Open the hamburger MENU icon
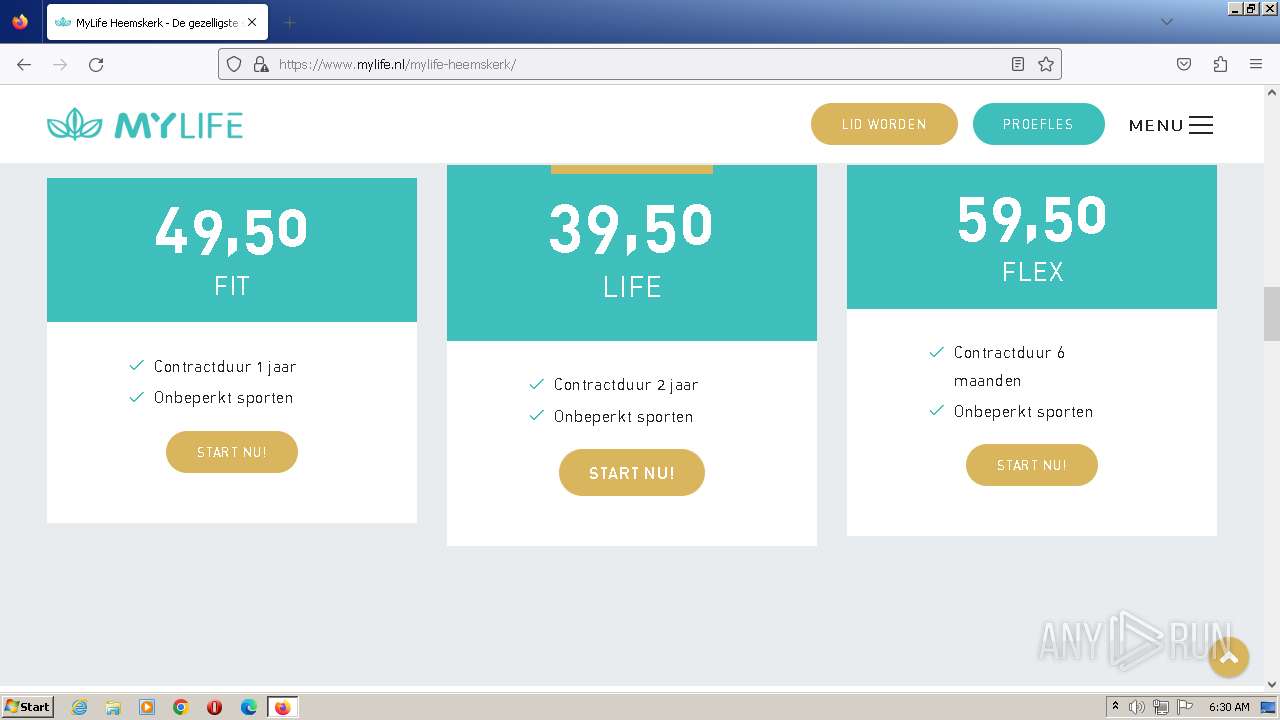This screenshot has height=720, width=1280. point(1201,125)
